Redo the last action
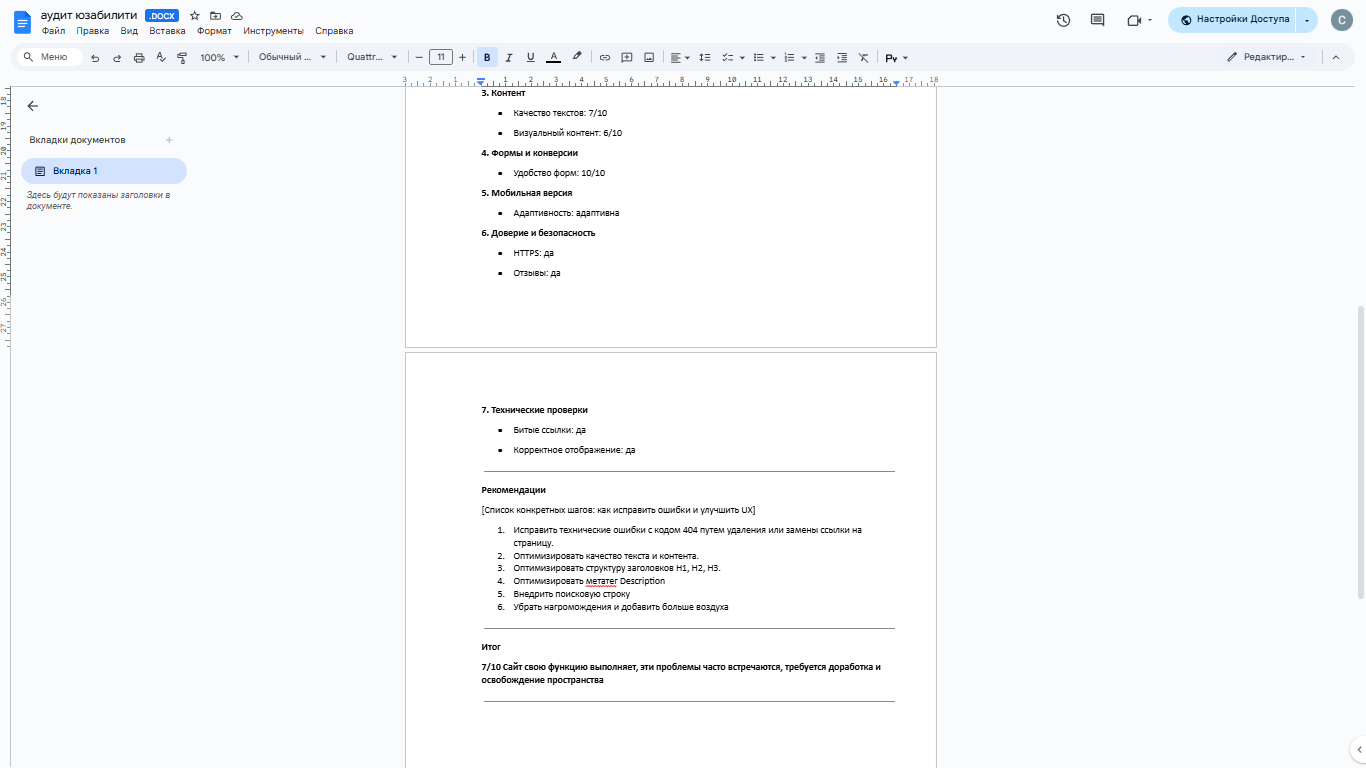The width and height of the screenshot is (1366, 768). (117, 58)
